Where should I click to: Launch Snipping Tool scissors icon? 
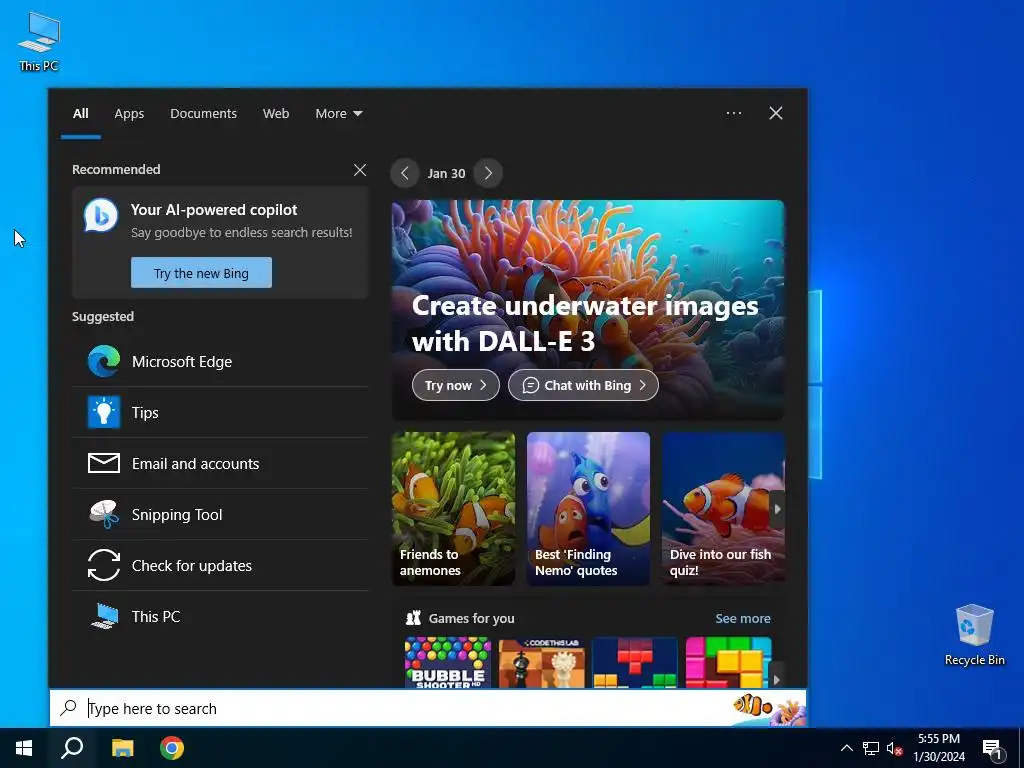[104, 514]
